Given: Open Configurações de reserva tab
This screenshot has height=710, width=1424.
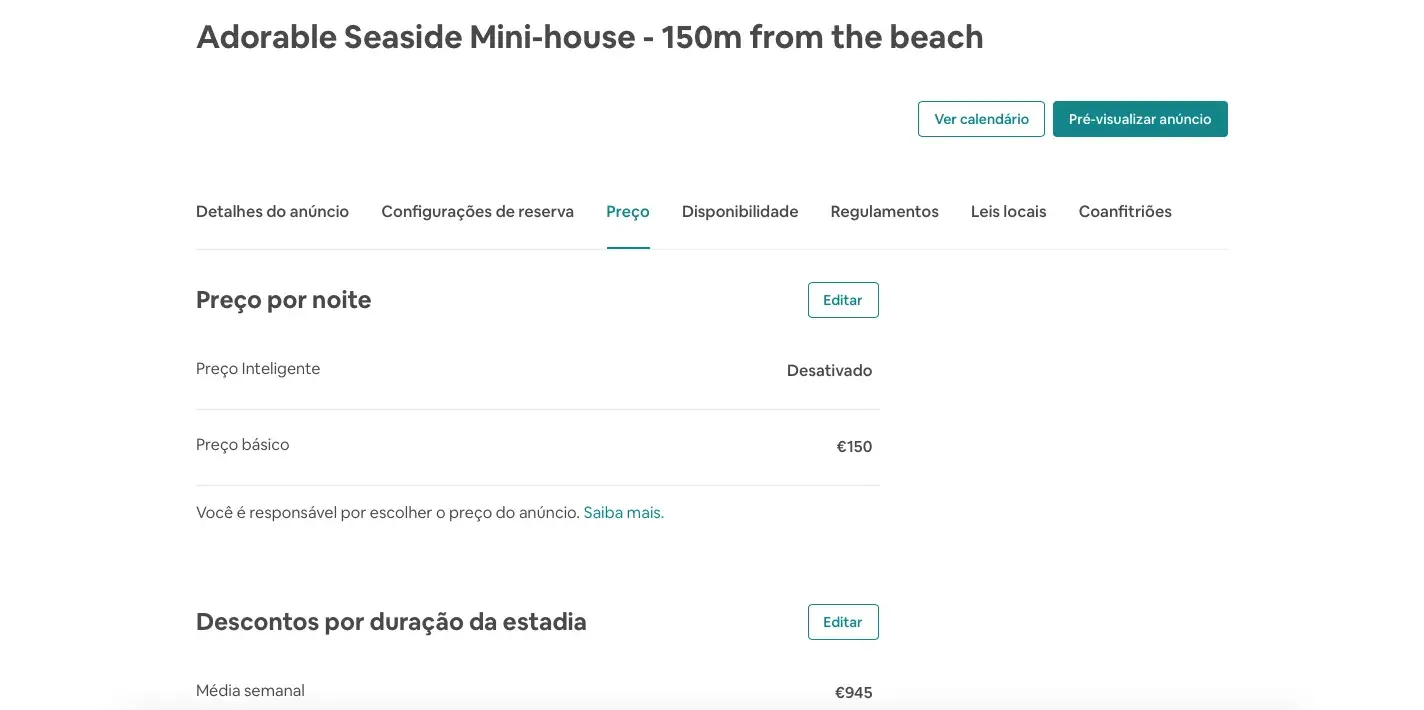Looking at the screenshot, I should coord(477,211).
